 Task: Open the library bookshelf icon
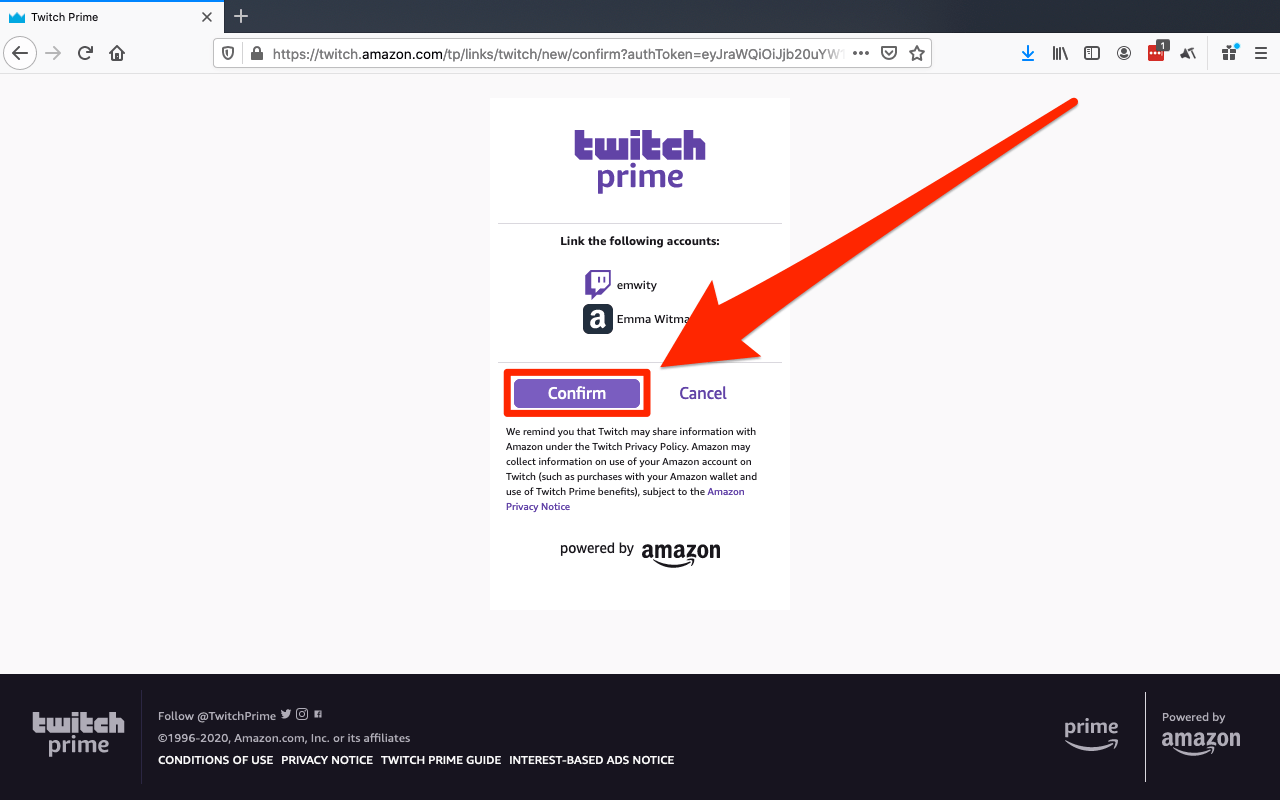(1060, 53)
